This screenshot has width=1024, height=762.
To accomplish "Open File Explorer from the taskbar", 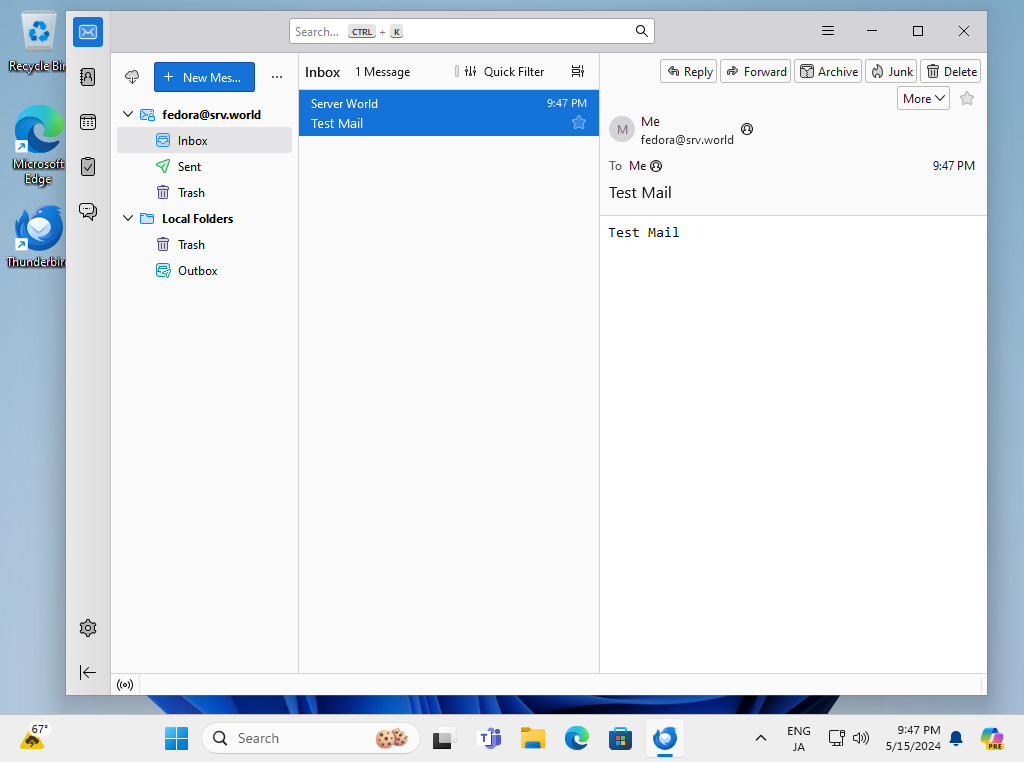I will pyautogui.click(x=533, y=739).
